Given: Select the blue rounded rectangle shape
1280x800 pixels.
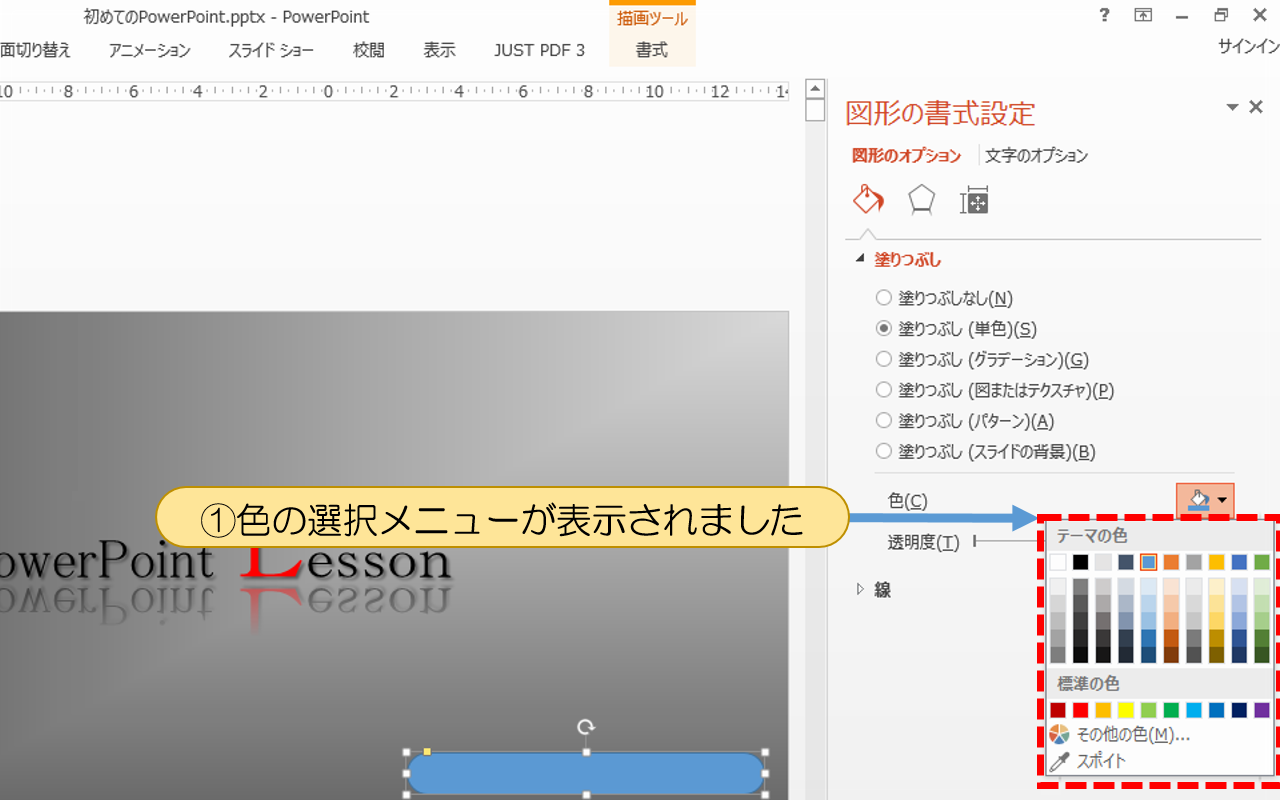Looking at the screenshot, I should pos(586,773).
